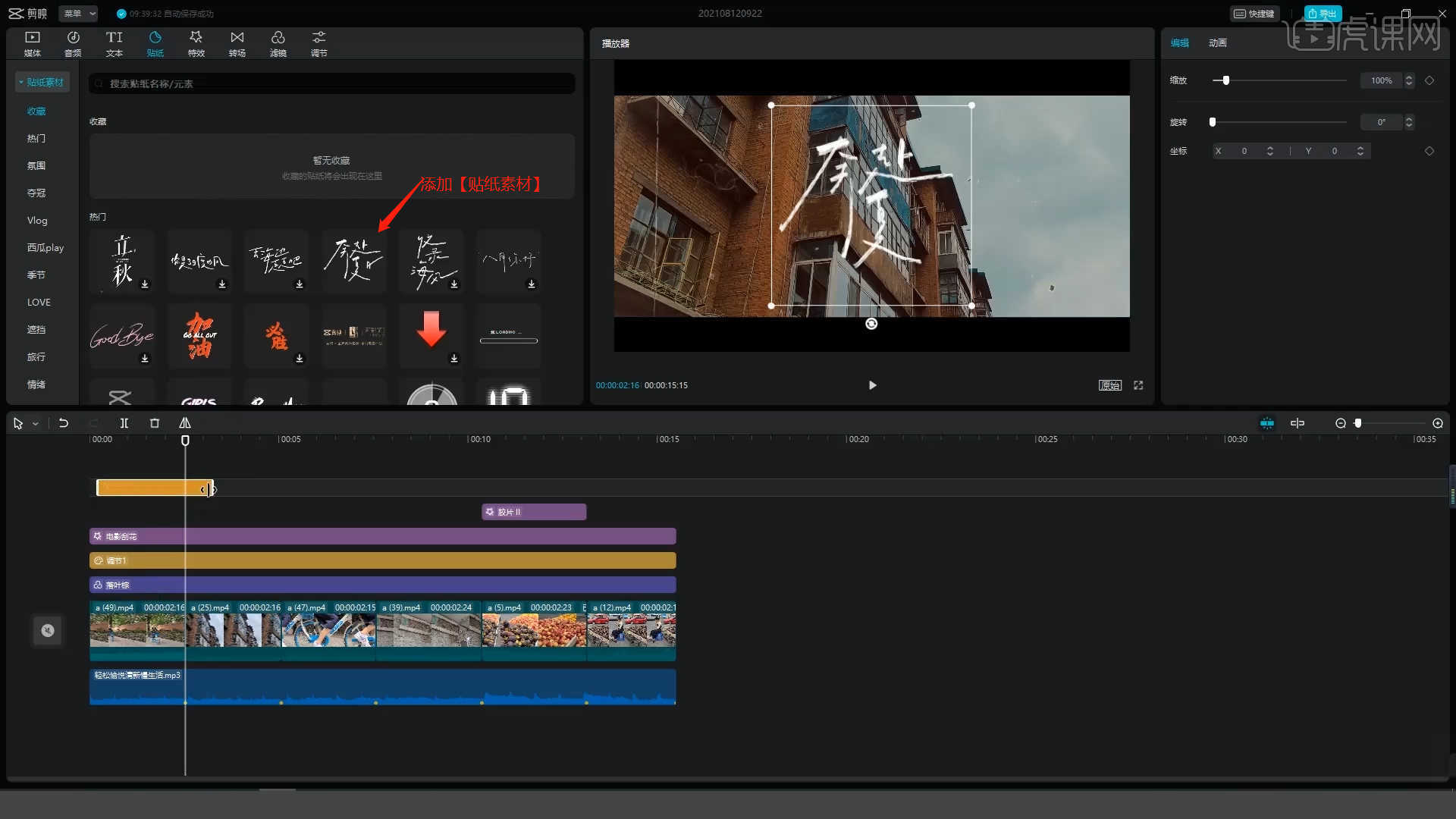1456x819 pixels.
Task: Click the rotate handle below the sticker box
Action: point(871,324)
